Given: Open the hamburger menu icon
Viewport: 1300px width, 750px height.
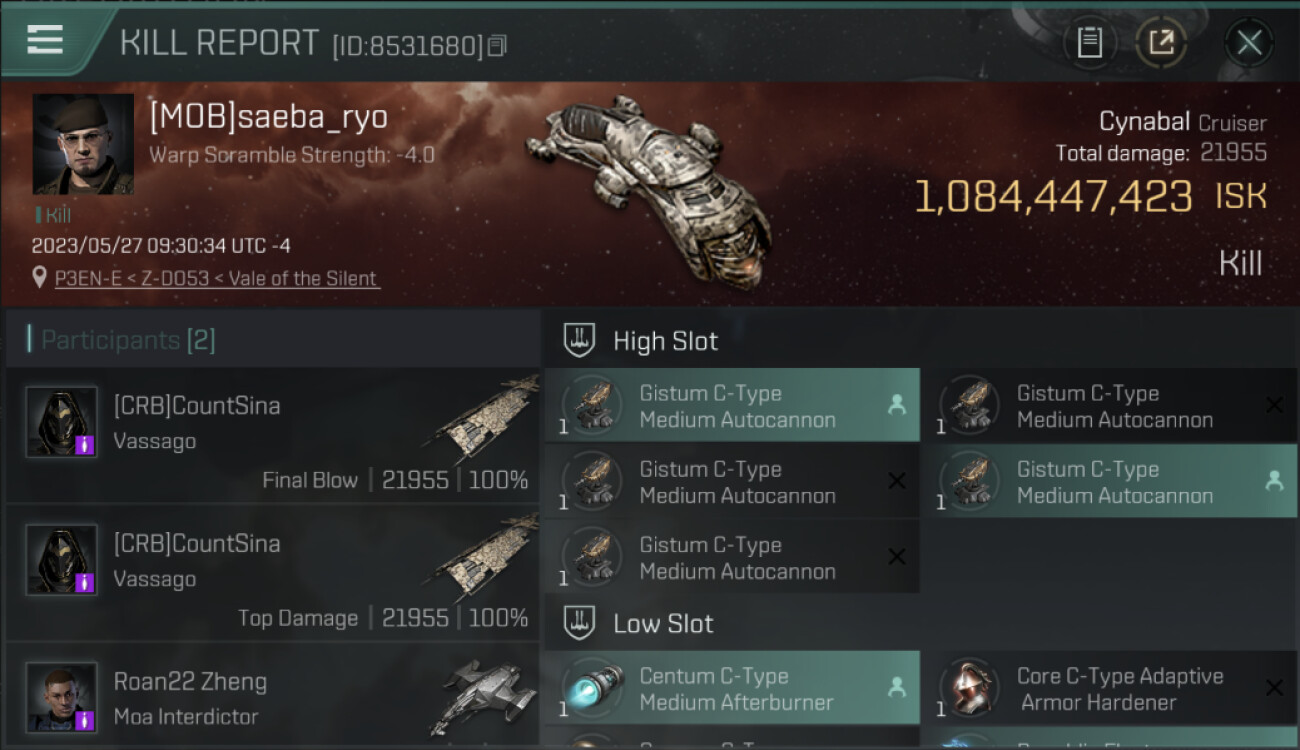Looking at the screenshot, I should point(45,40).
